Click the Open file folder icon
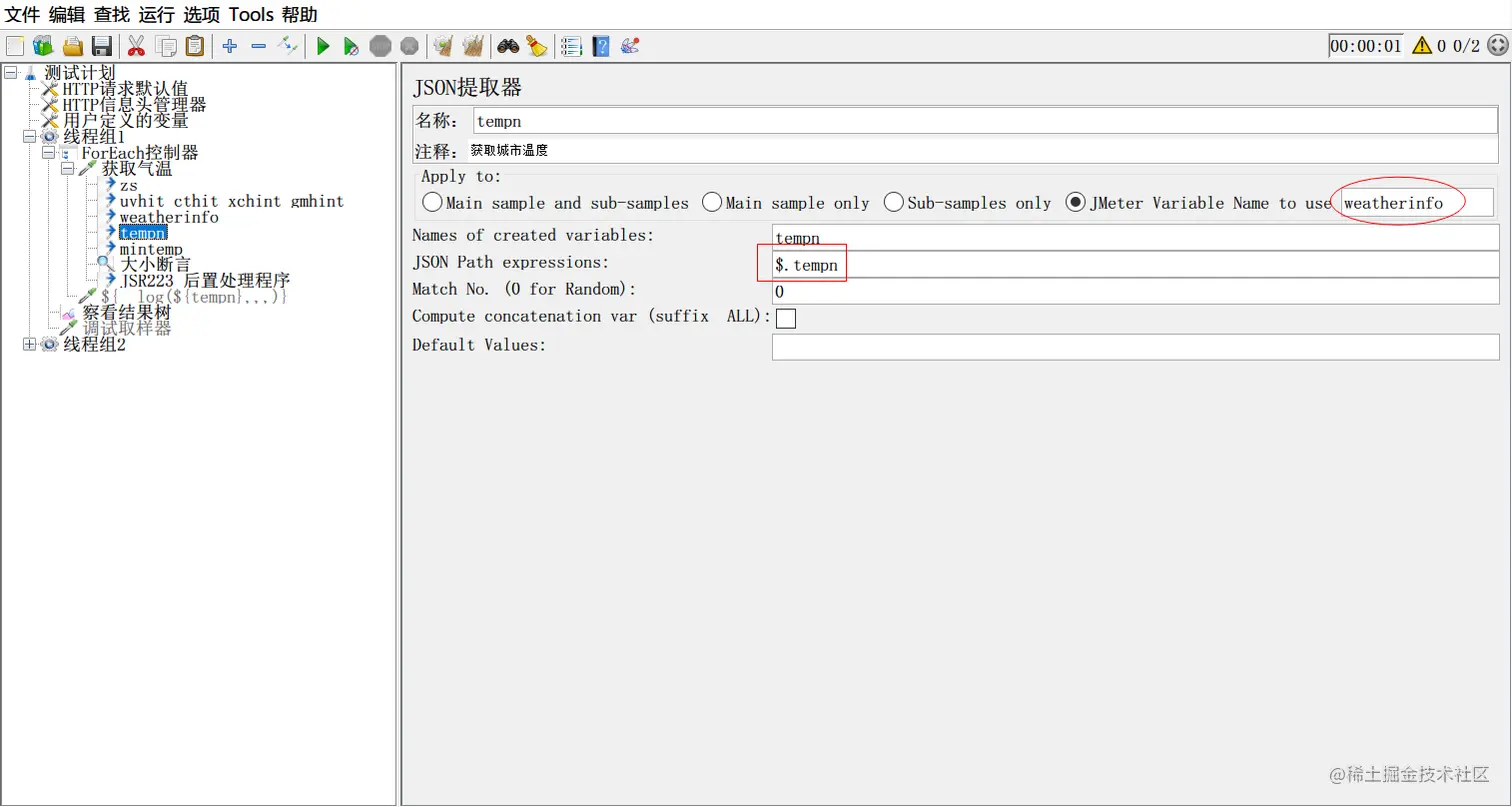Image resolution: width=1512 pixels, height=807 pixels. 72,46
